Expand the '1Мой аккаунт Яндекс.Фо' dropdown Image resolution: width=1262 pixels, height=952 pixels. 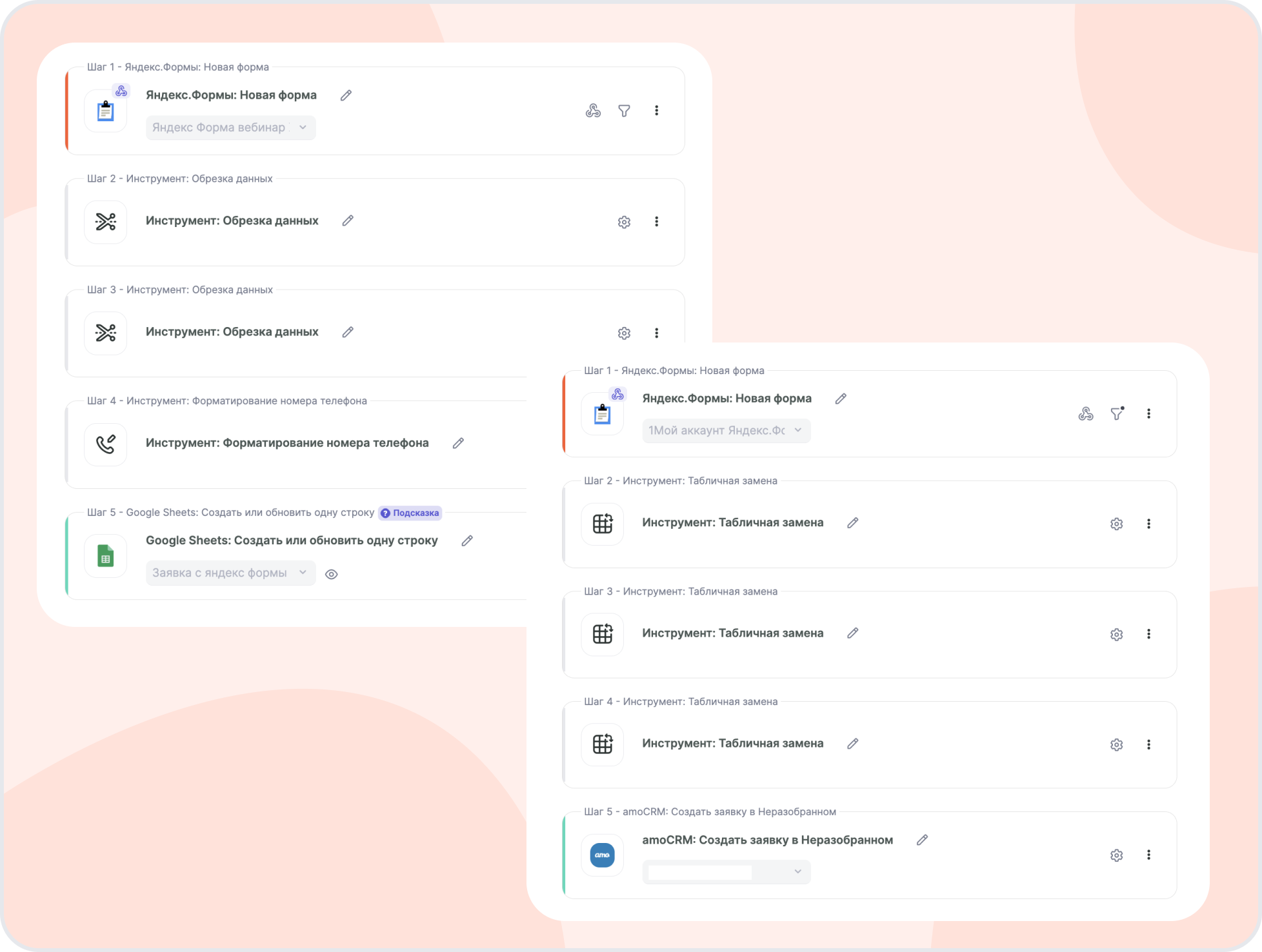(726, 431)
